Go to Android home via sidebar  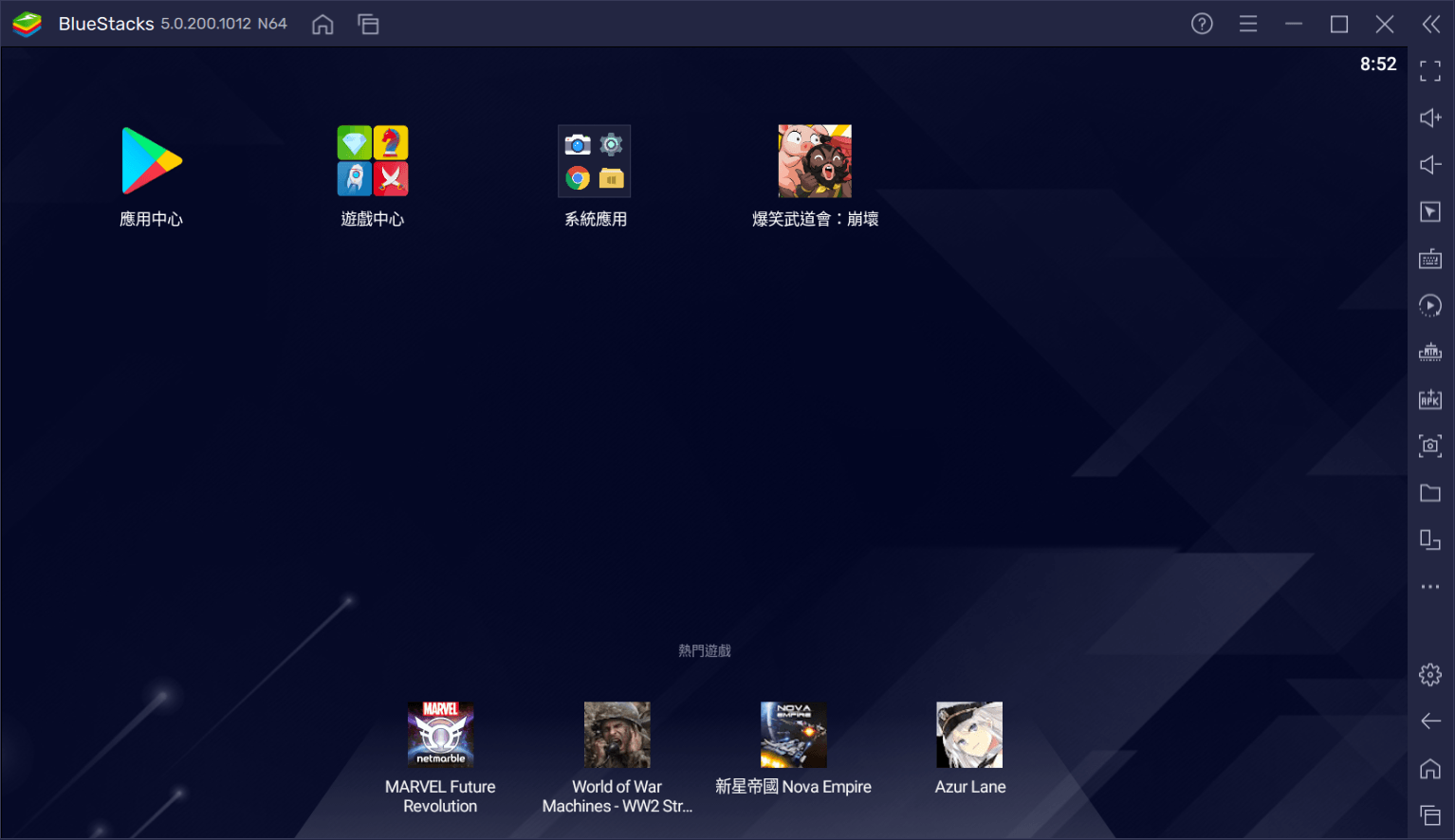[1430, 768]
